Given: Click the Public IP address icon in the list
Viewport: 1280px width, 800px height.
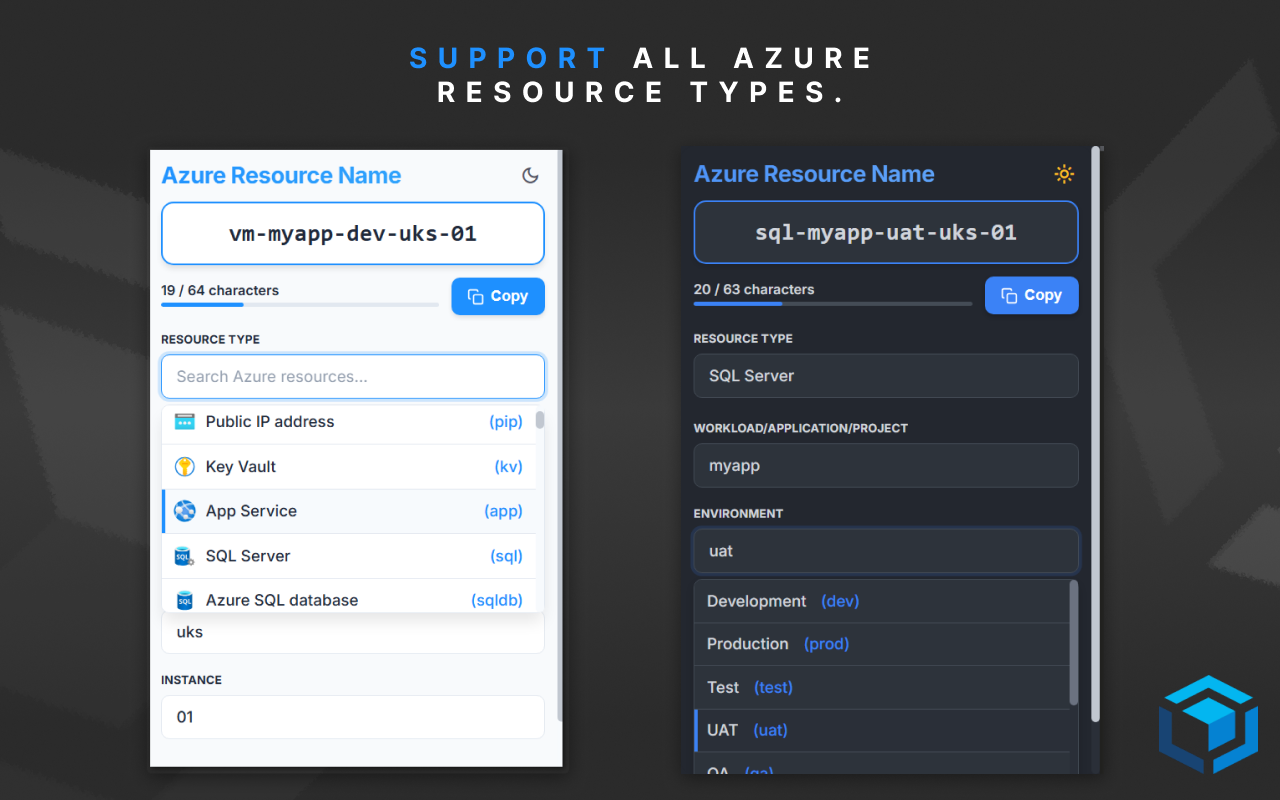Looking at the screenshot, I should tap(185, 421).
